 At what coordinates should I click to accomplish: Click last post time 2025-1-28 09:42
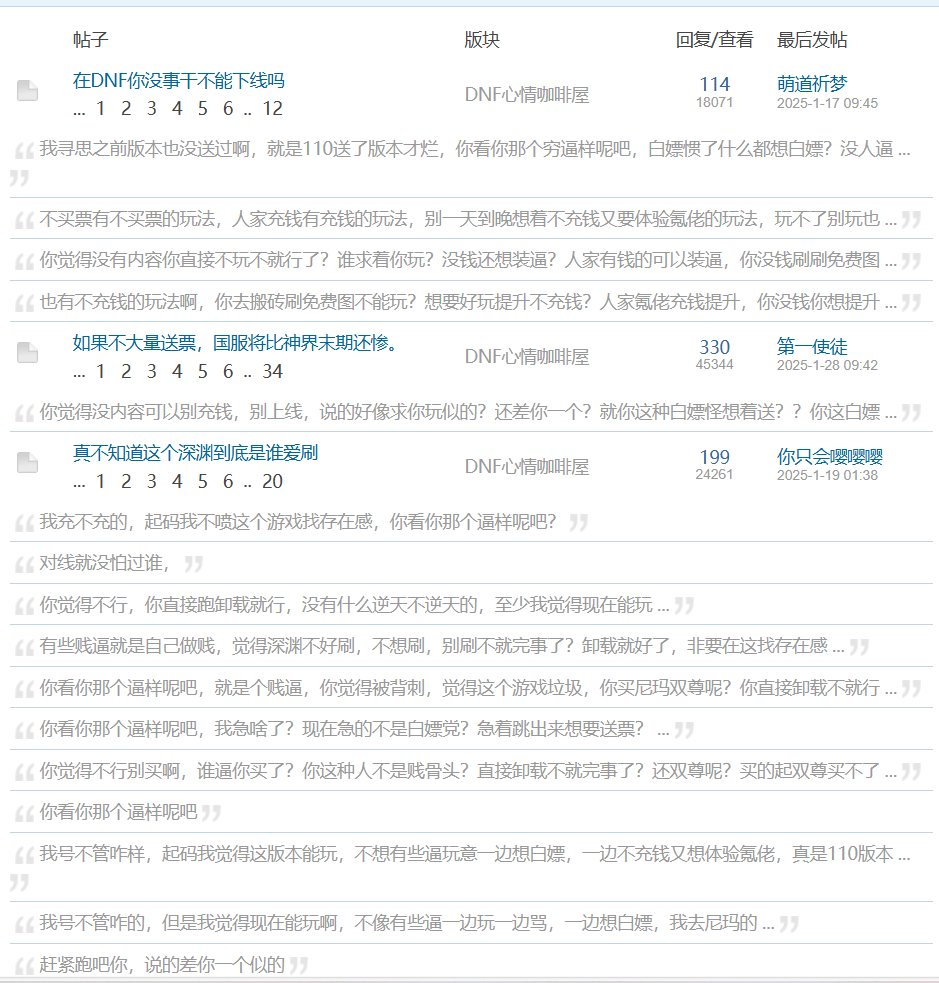(x=827, y=365)
